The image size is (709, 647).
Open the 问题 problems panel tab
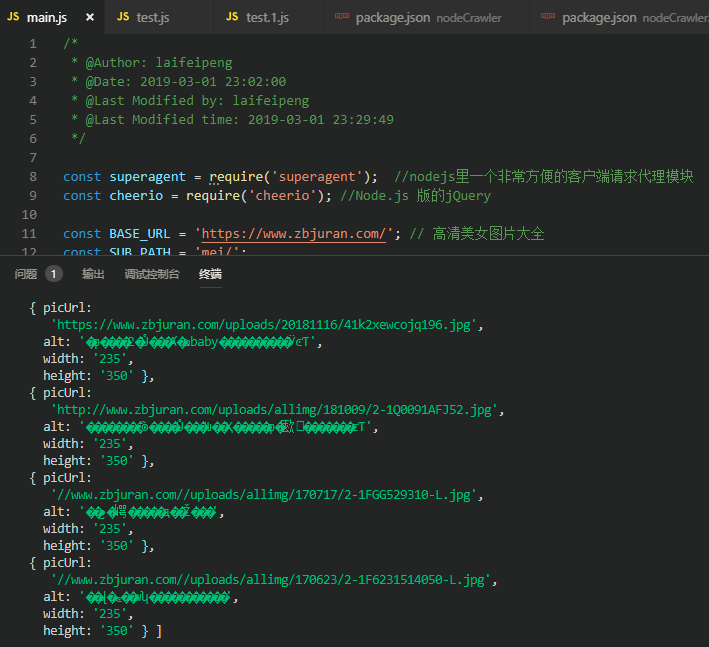[x=26, y=274]
